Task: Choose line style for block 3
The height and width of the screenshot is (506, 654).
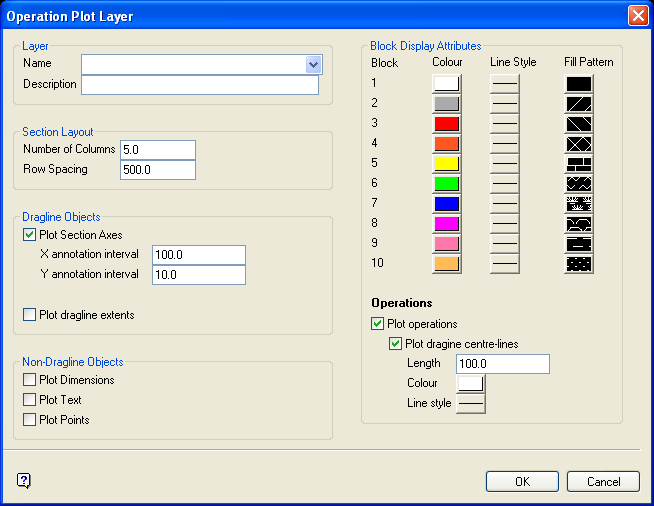Action: (x=505, y=124)
